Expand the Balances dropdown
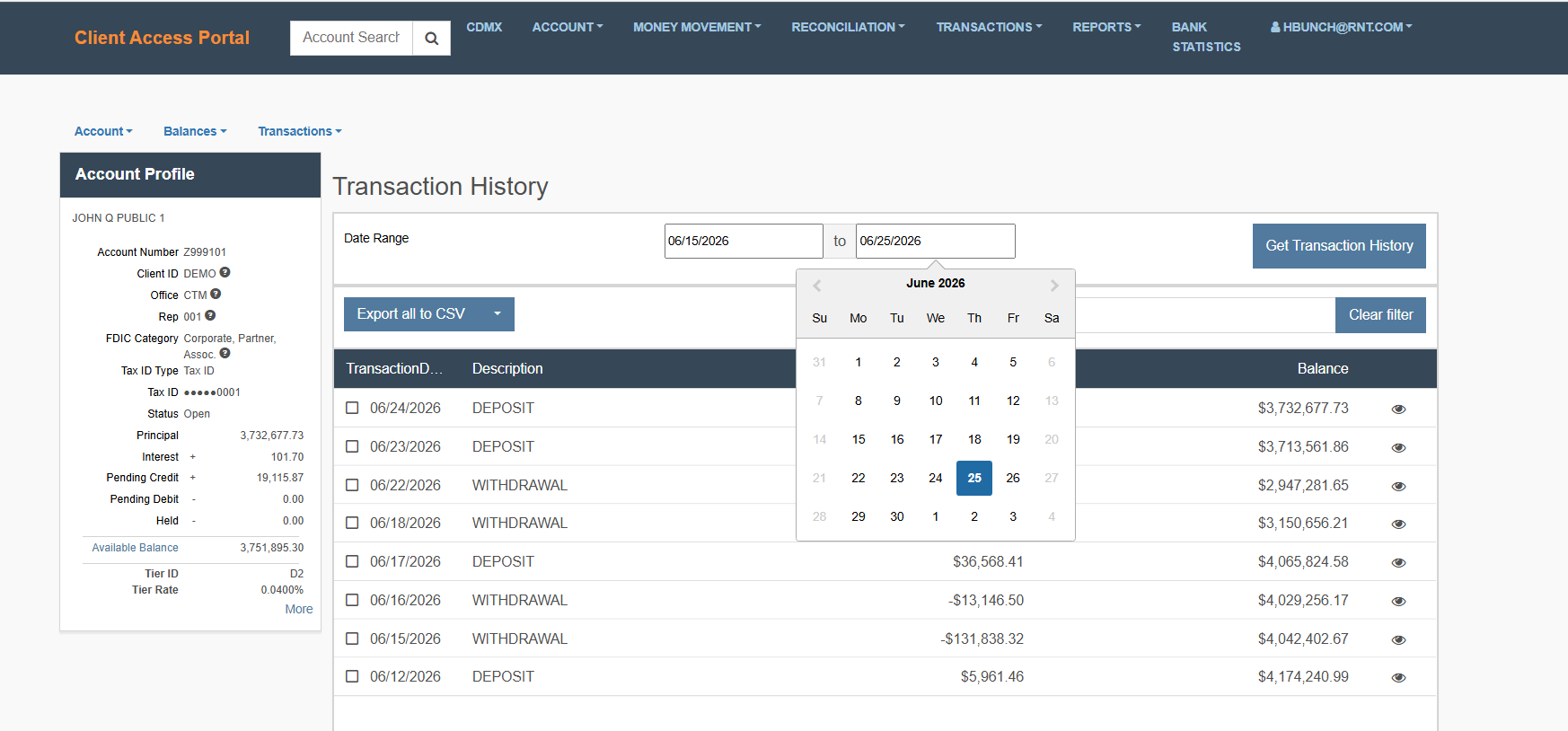Screen dimensions: 1568x731 click(x=195, y=131)
